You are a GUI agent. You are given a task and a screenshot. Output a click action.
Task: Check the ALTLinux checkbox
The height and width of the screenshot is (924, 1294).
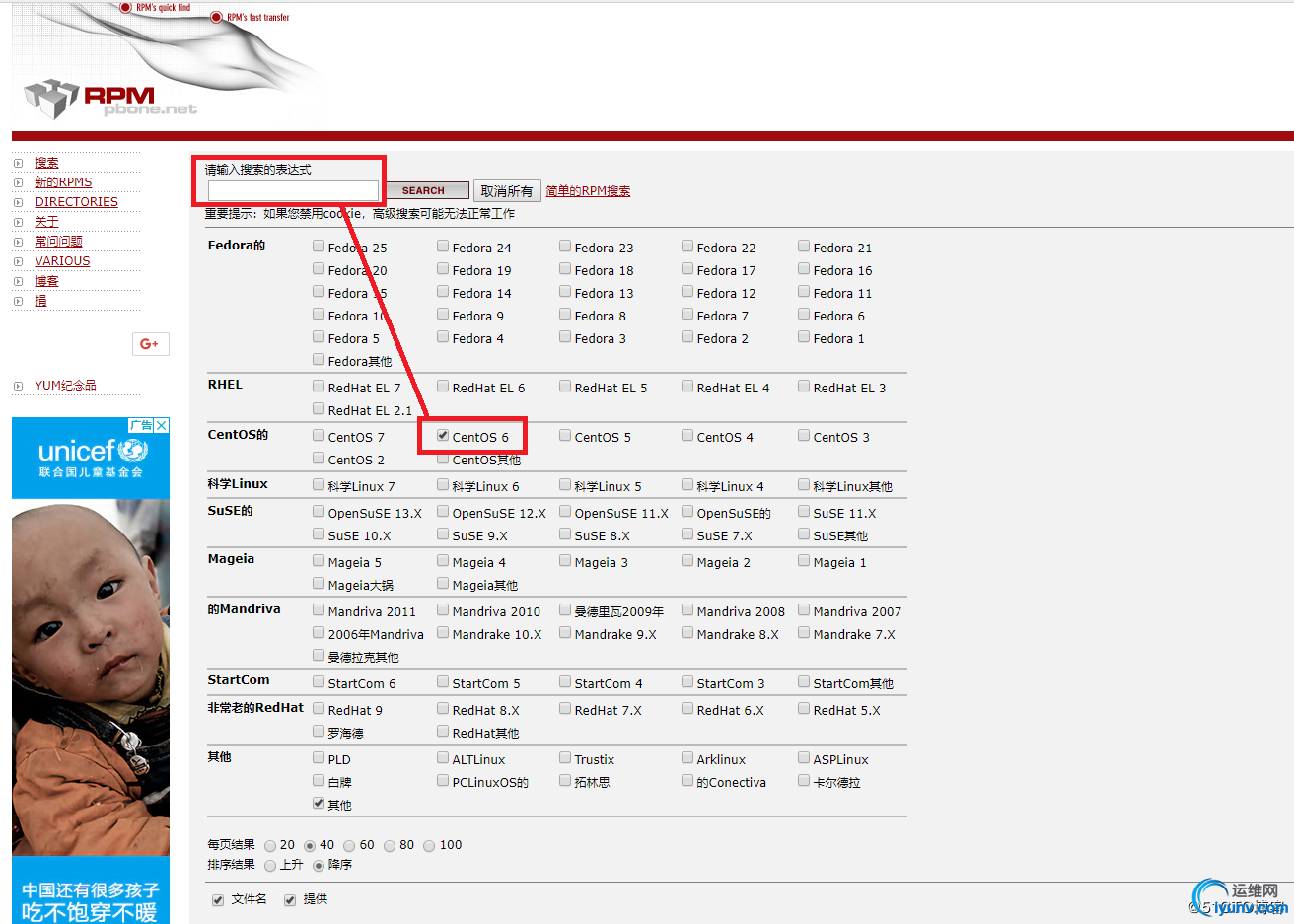(x=443, y=757)
